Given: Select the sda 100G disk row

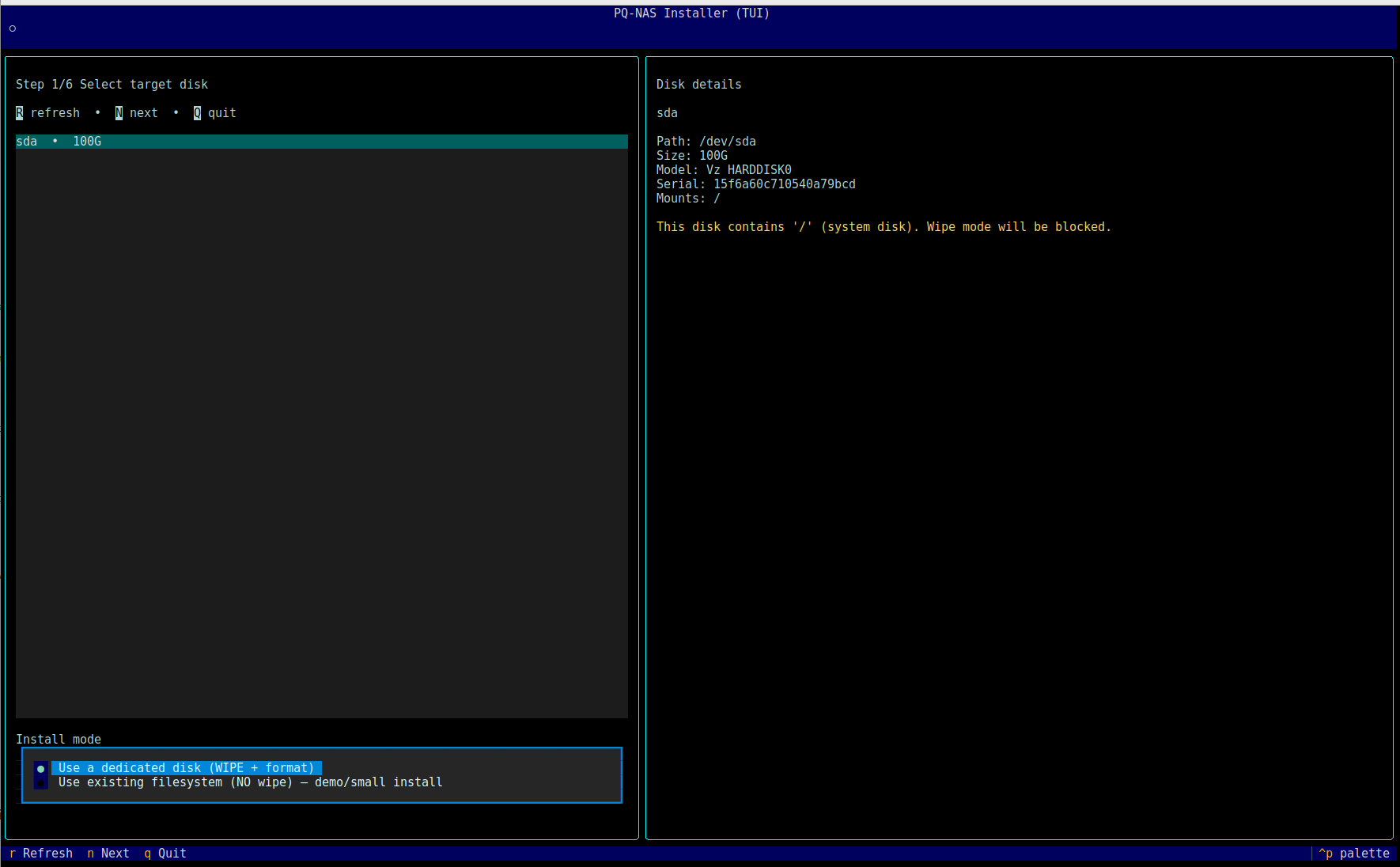Looking at the screenshot, I should (x=322, y=142).
